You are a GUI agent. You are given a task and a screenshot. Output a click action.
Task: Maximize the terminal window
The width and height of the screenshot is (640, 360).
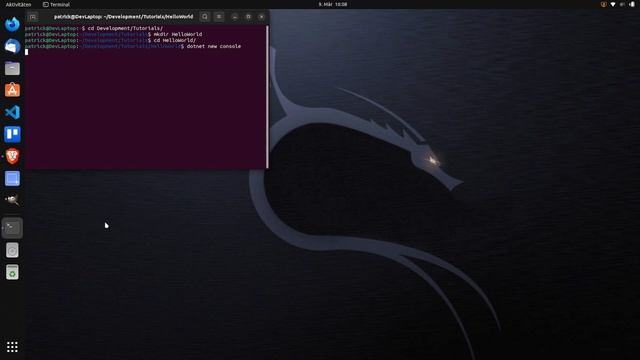[x=248, y=17]
